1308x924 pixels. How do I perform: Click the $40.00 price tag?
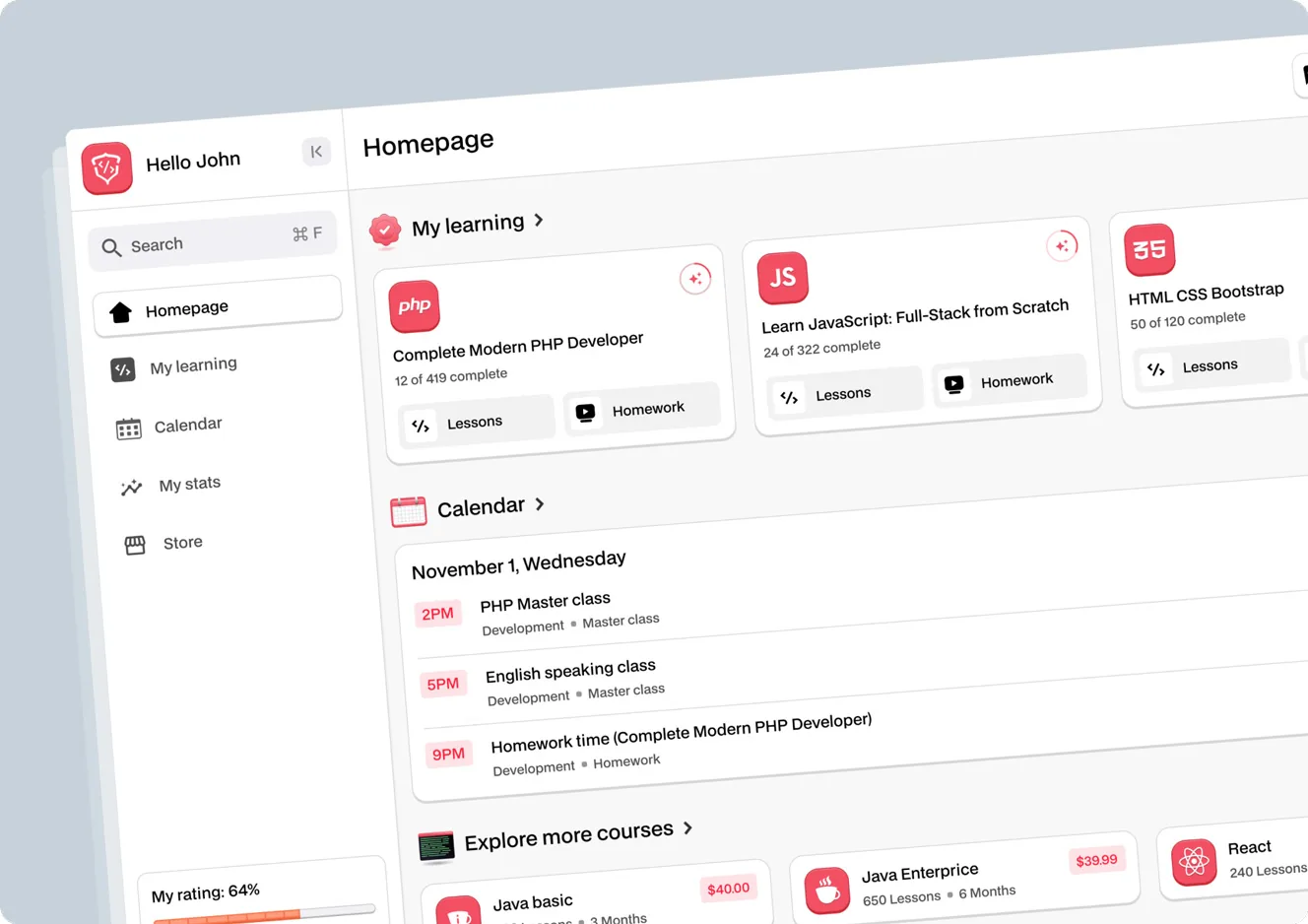click(729, 889)
